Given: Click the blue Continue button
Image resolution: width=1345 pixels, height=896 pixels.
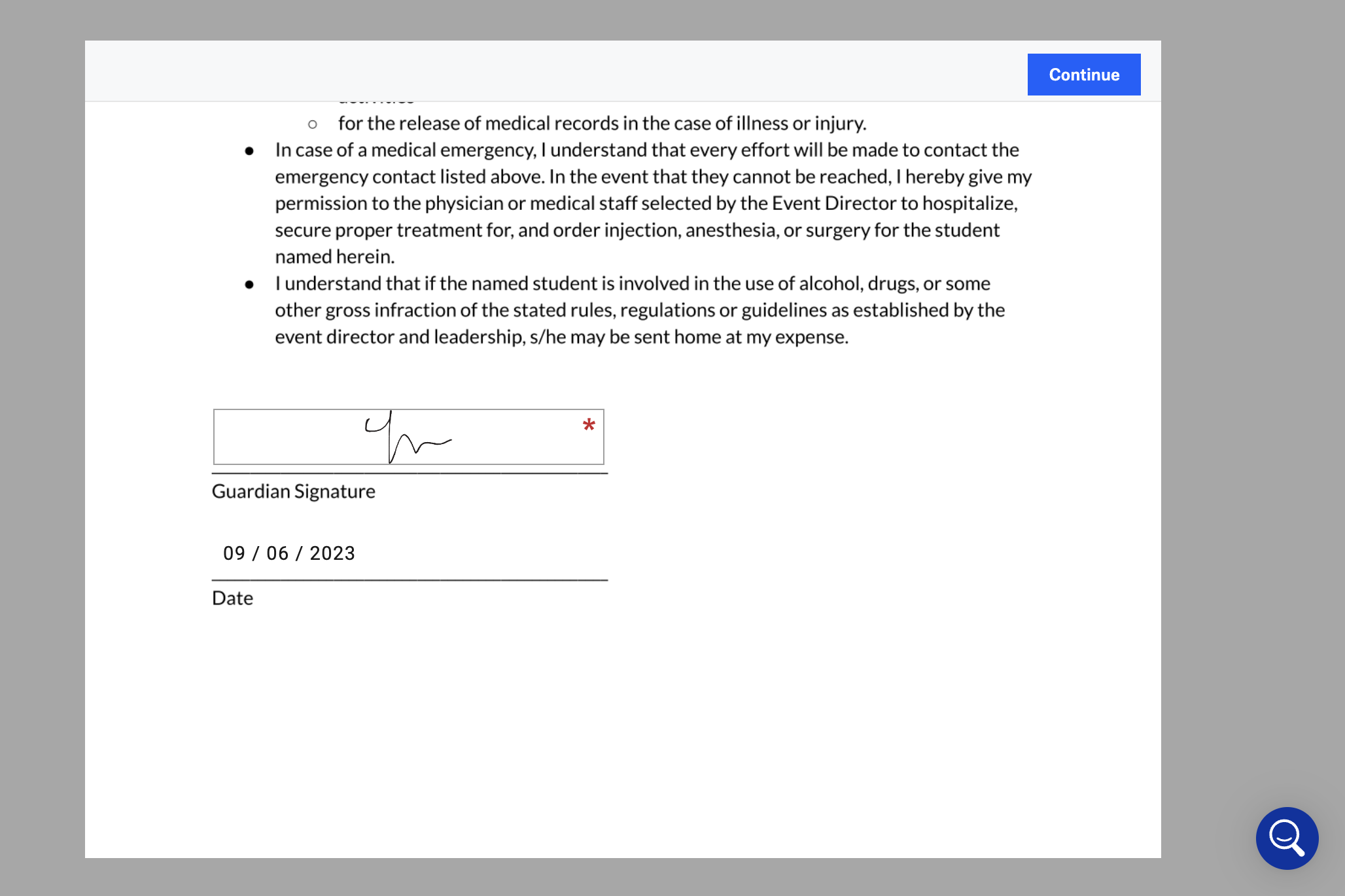Looking at the screenshot, I should [x=1084, y=75].
